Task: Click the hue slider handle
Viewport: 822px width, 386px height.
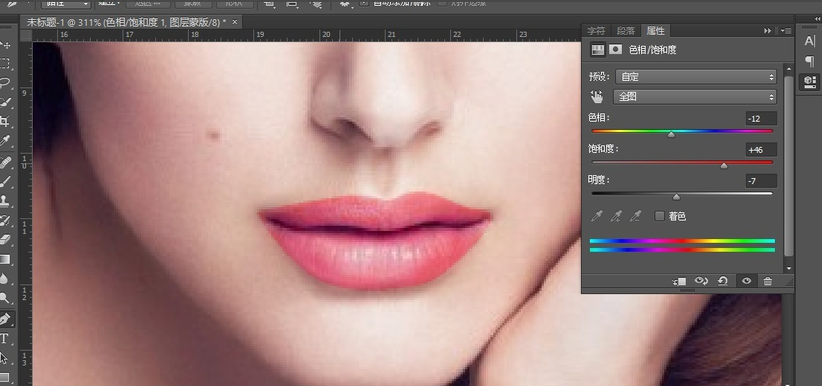Action: pos(671,135)
